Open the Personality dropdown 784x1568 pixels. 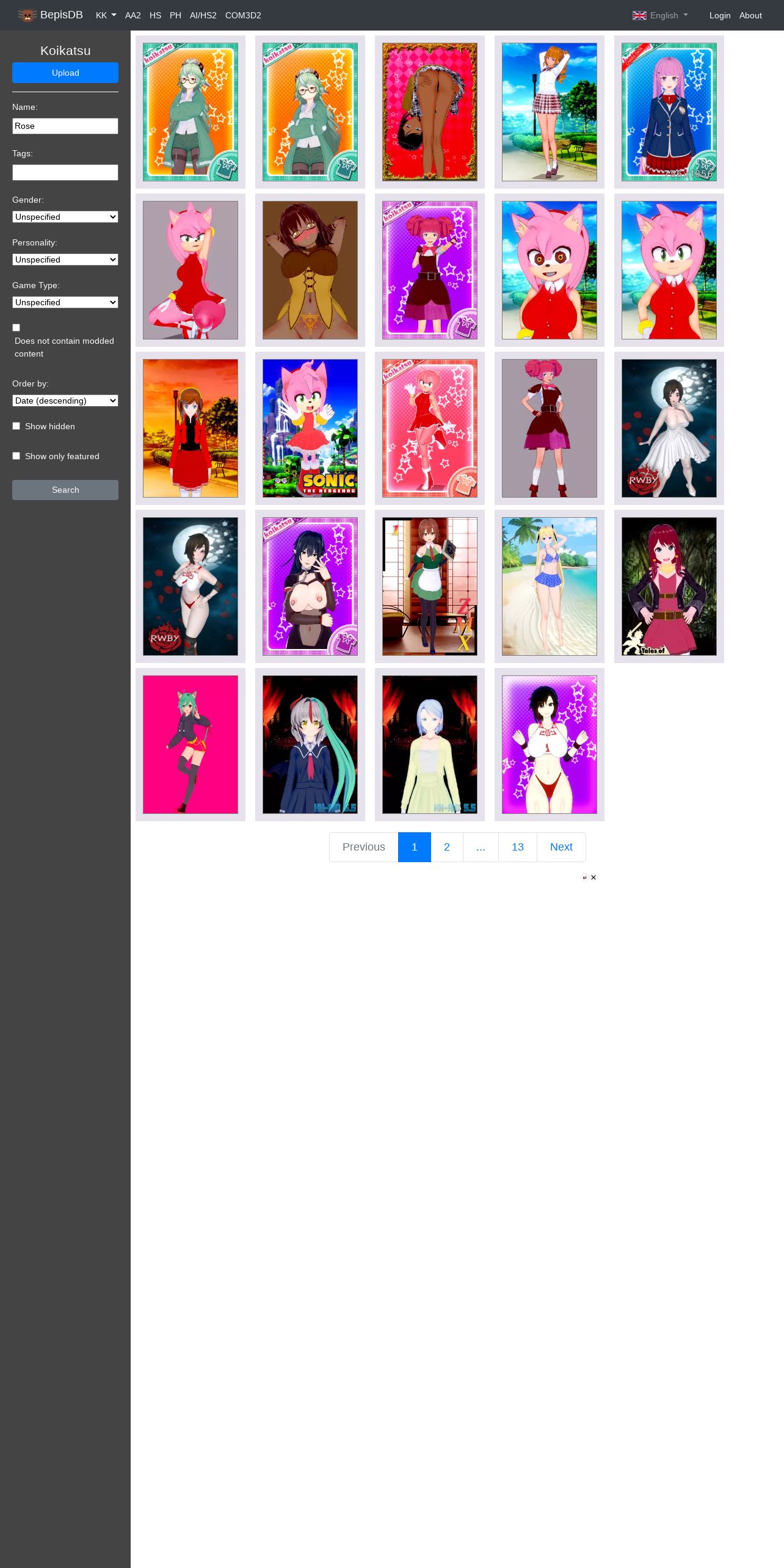pyautogui.click(x=65, y=260)
